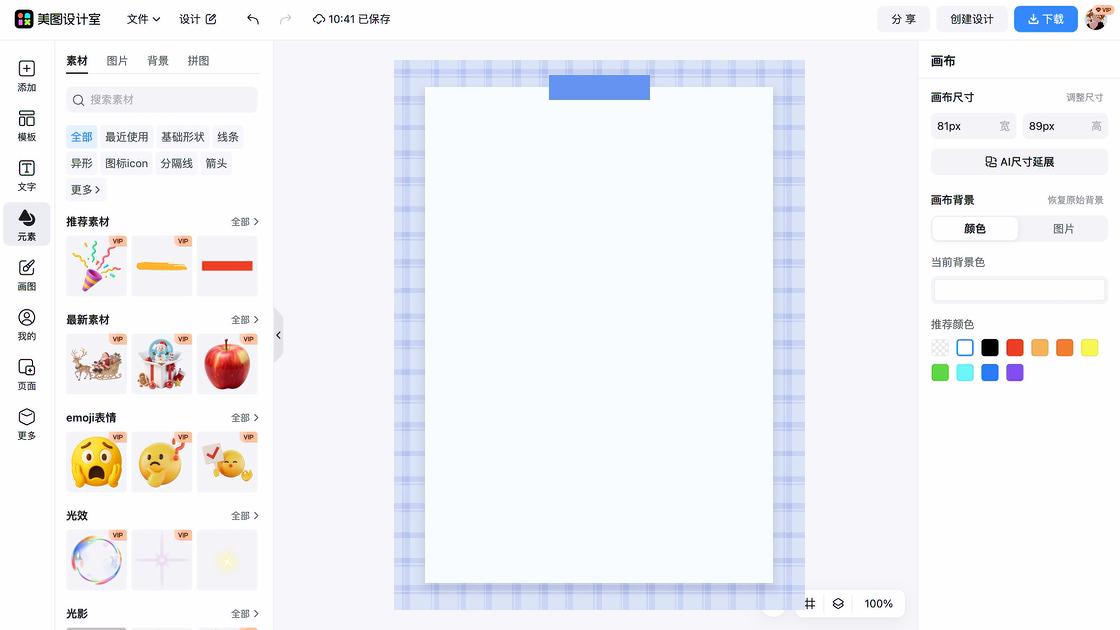Image resolution: width=1120 pixels, height=630 pixels.
Task: Switch to the 背景 tab
Action: click(x=158, y=61)
